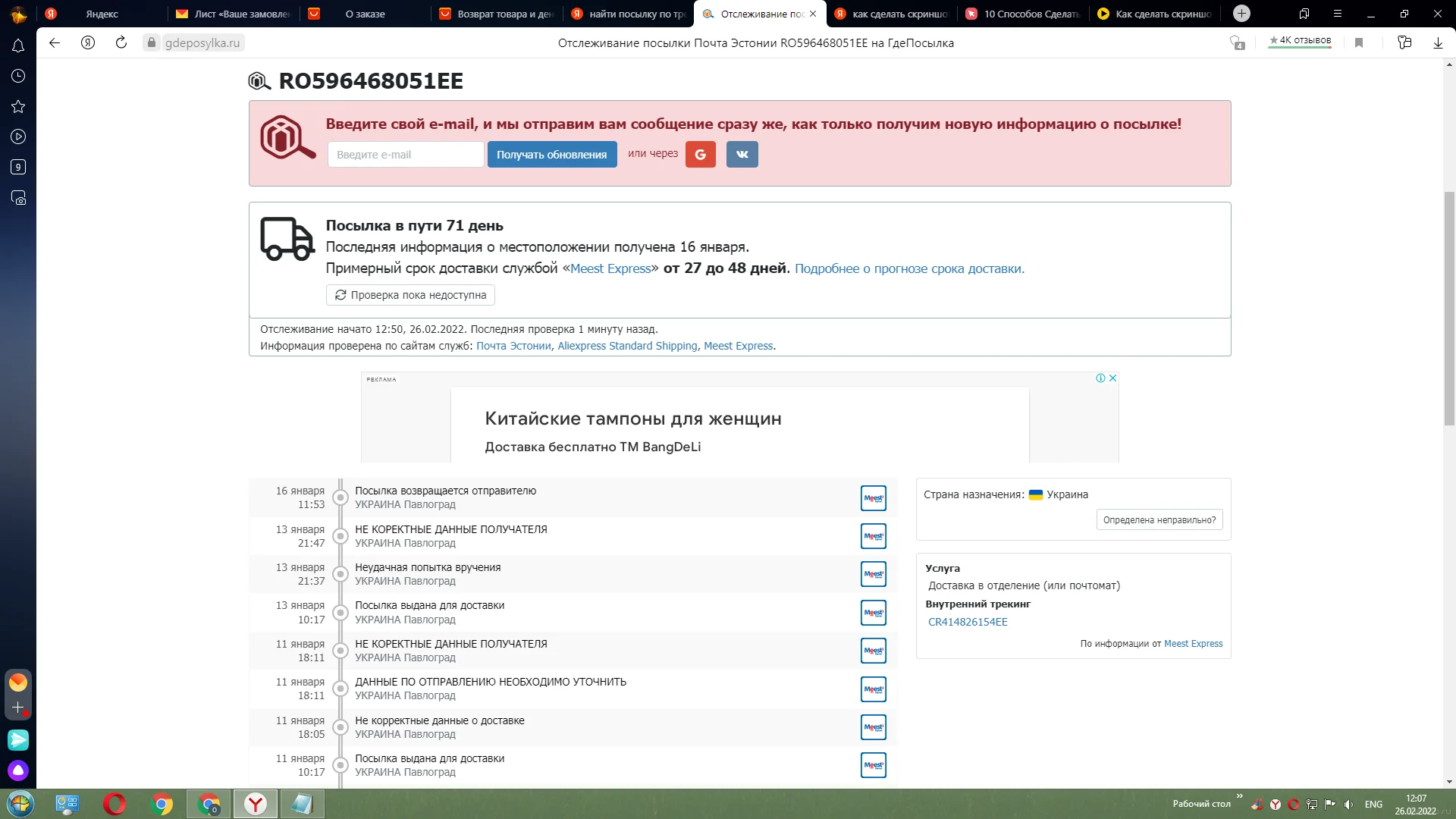1456x819 pixels.
Task: Open internal tracking link CR414826154EE
Action: (968, 622)
